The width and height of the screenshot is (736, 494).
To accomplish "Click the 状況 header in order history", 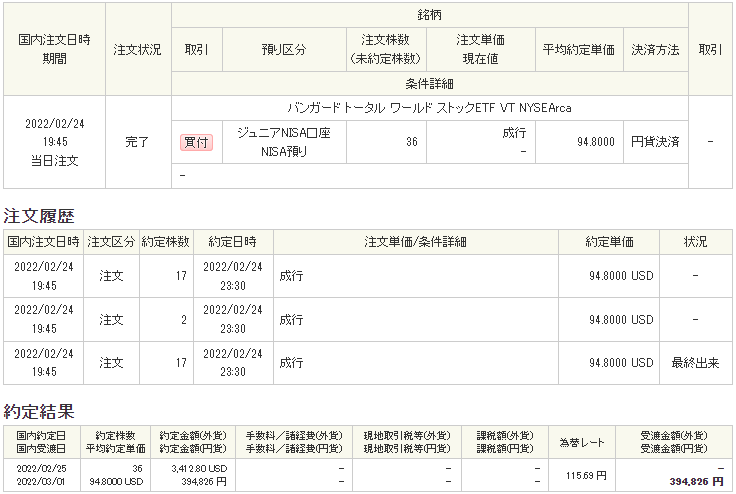I will (x=695, y=242).
